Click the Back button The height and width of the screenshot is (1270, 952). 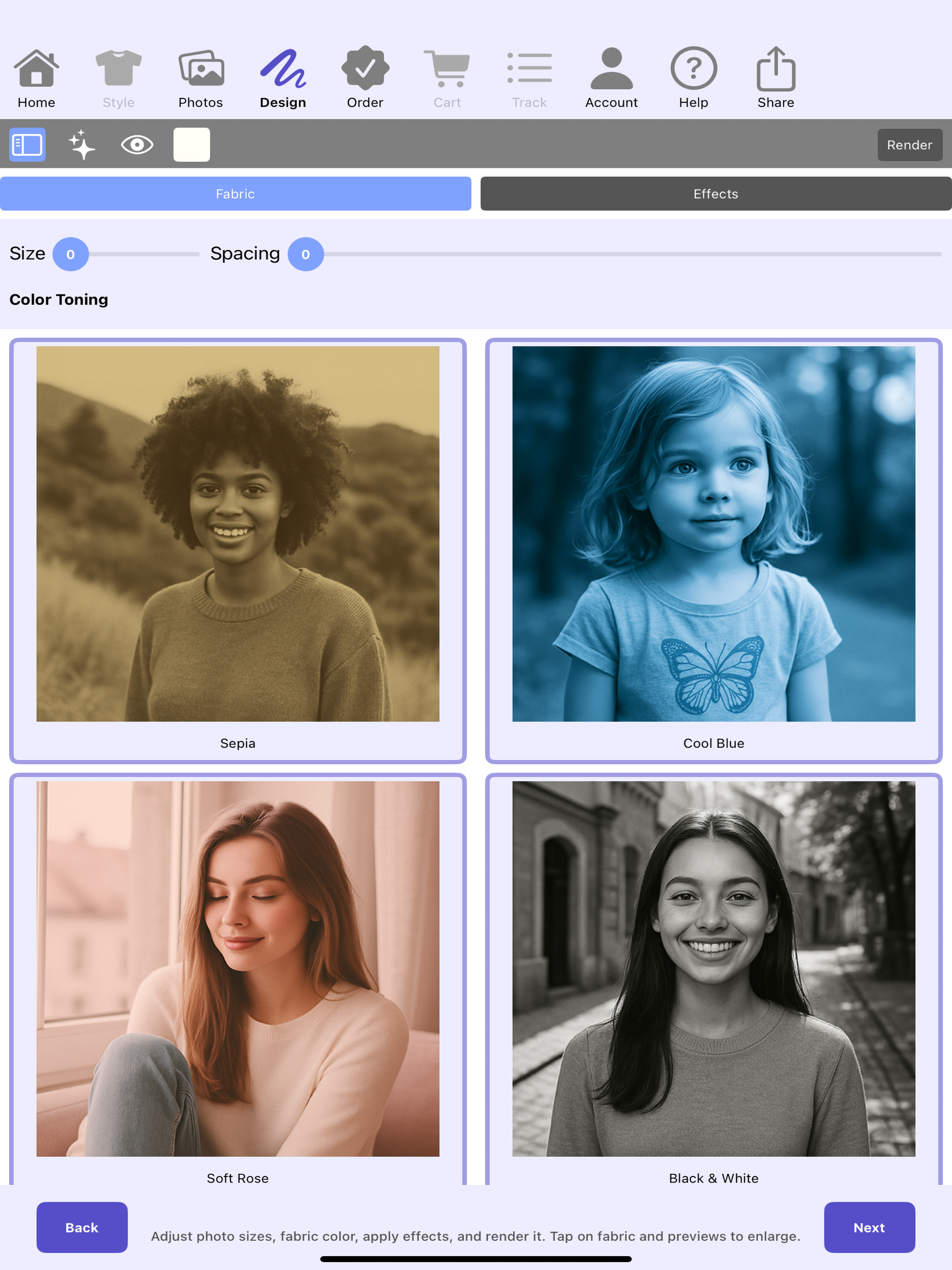tap(82, 1228)
